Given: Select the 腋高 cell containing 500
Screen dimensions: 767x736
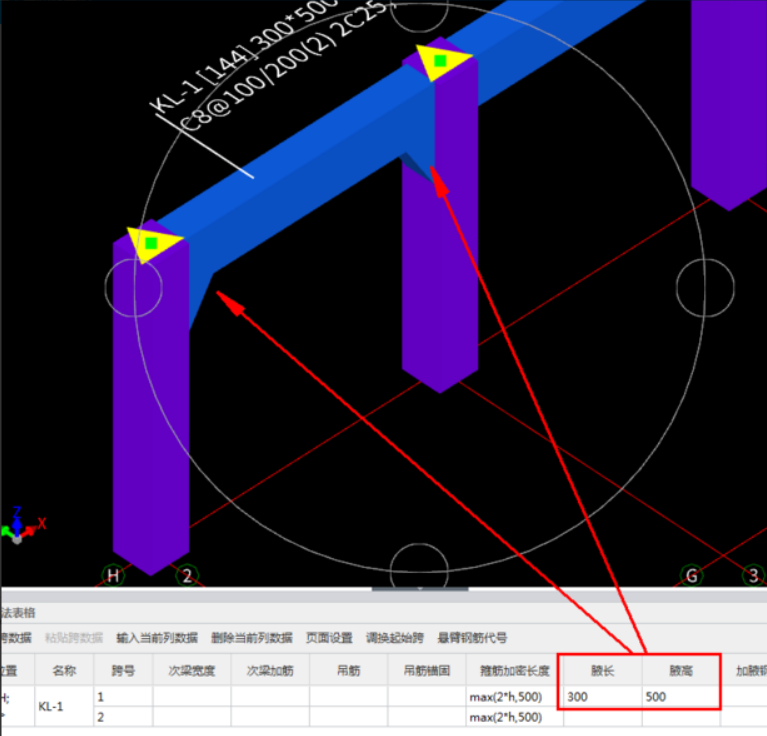Looking at the screenshot, I should pyautogui.click(x=680, y=696).
